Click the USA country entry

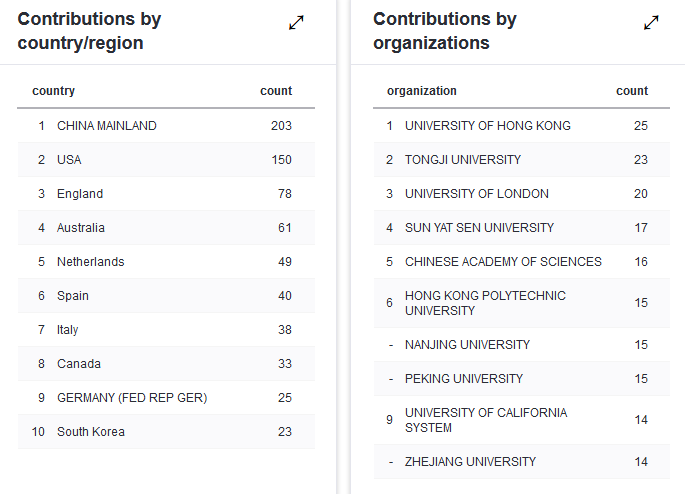[69, 160]
